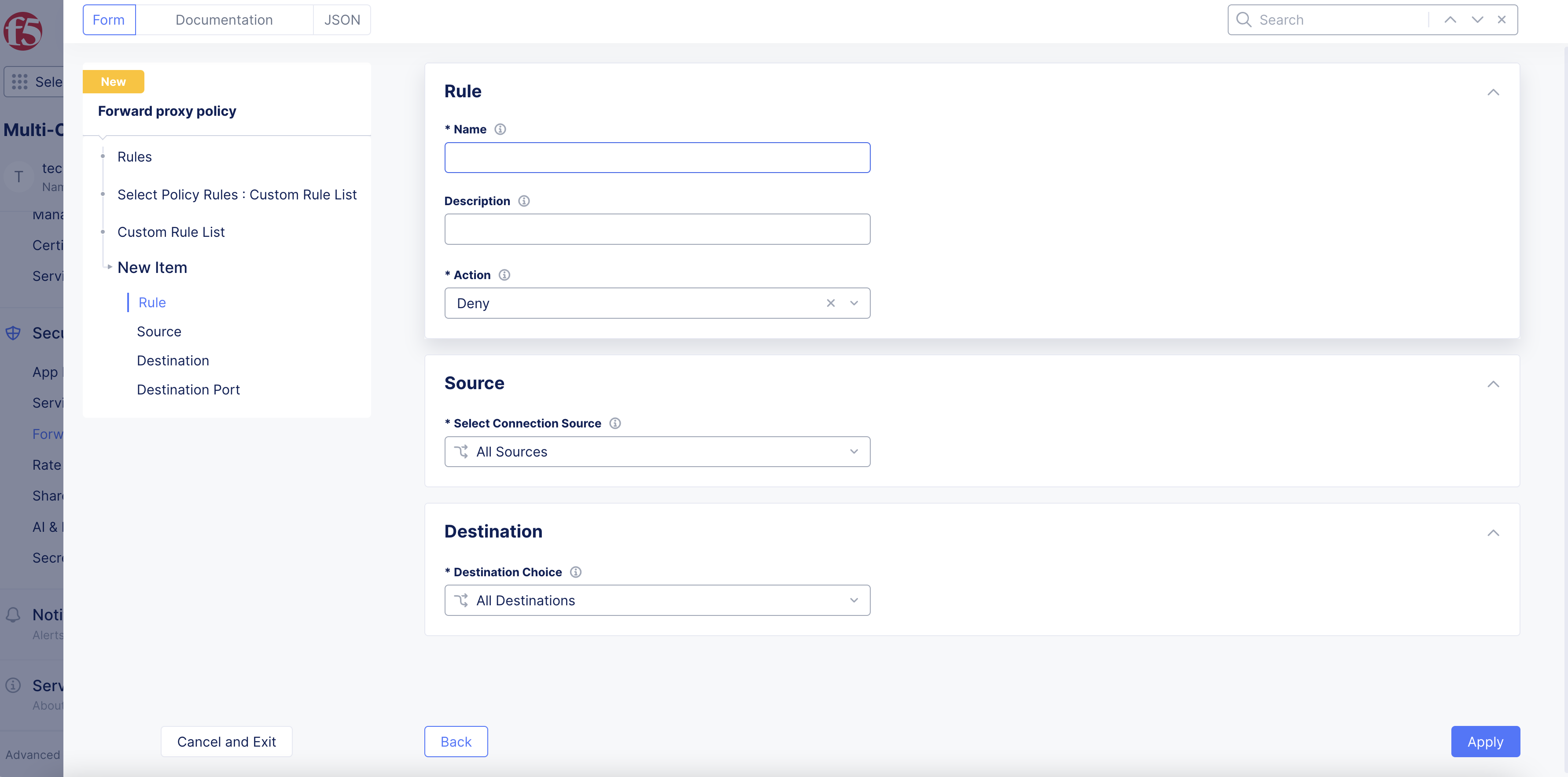Collapse the Destination section
Image resolution: width=1568 pixels, height=777 pixels.
coord(1493,533)
